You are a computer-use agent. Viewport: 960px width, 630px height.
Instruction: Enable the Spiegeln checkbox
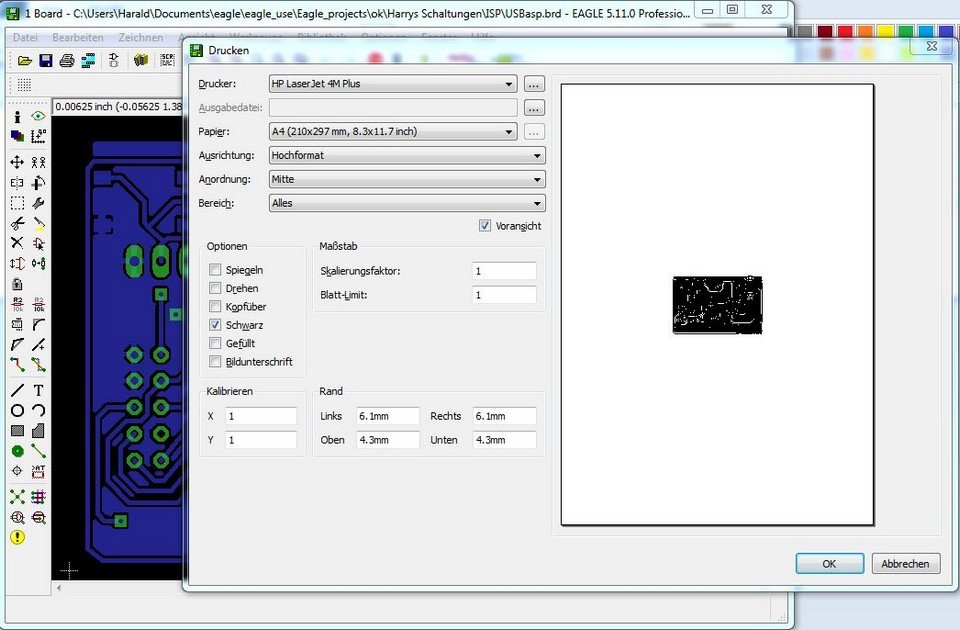pyautogui.click(x=215, y=270)
